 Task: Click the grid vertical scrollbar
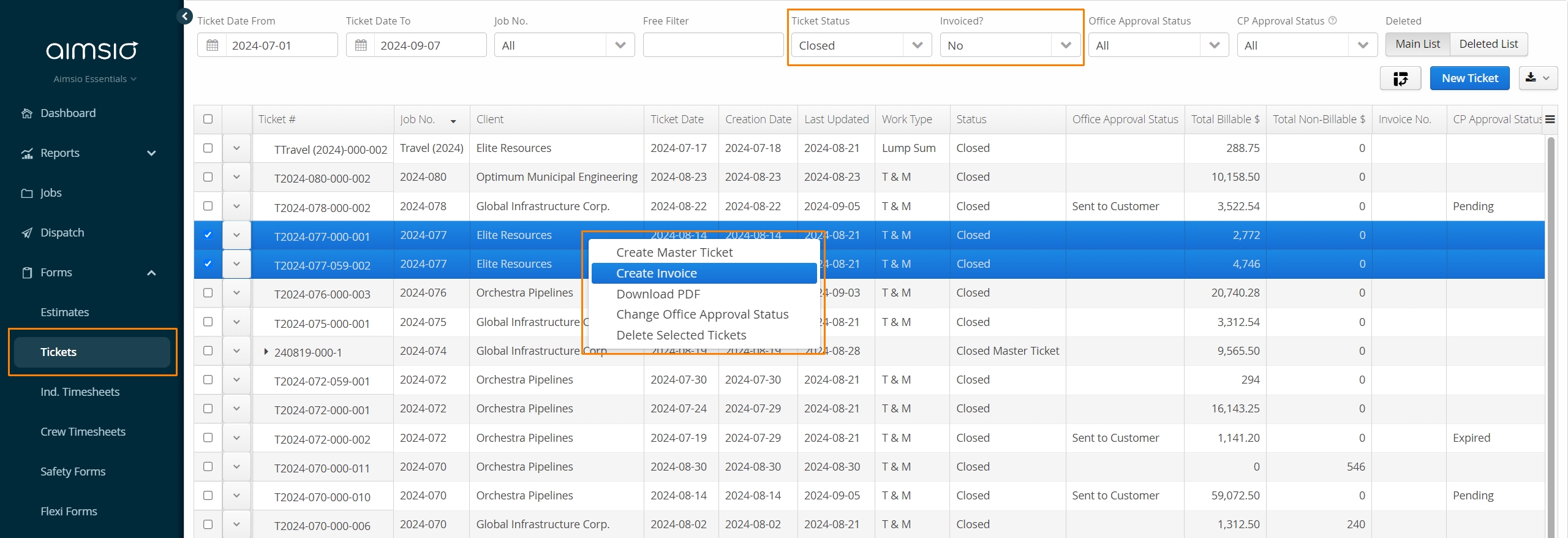pyautogui.click(x=1551, y=336)
